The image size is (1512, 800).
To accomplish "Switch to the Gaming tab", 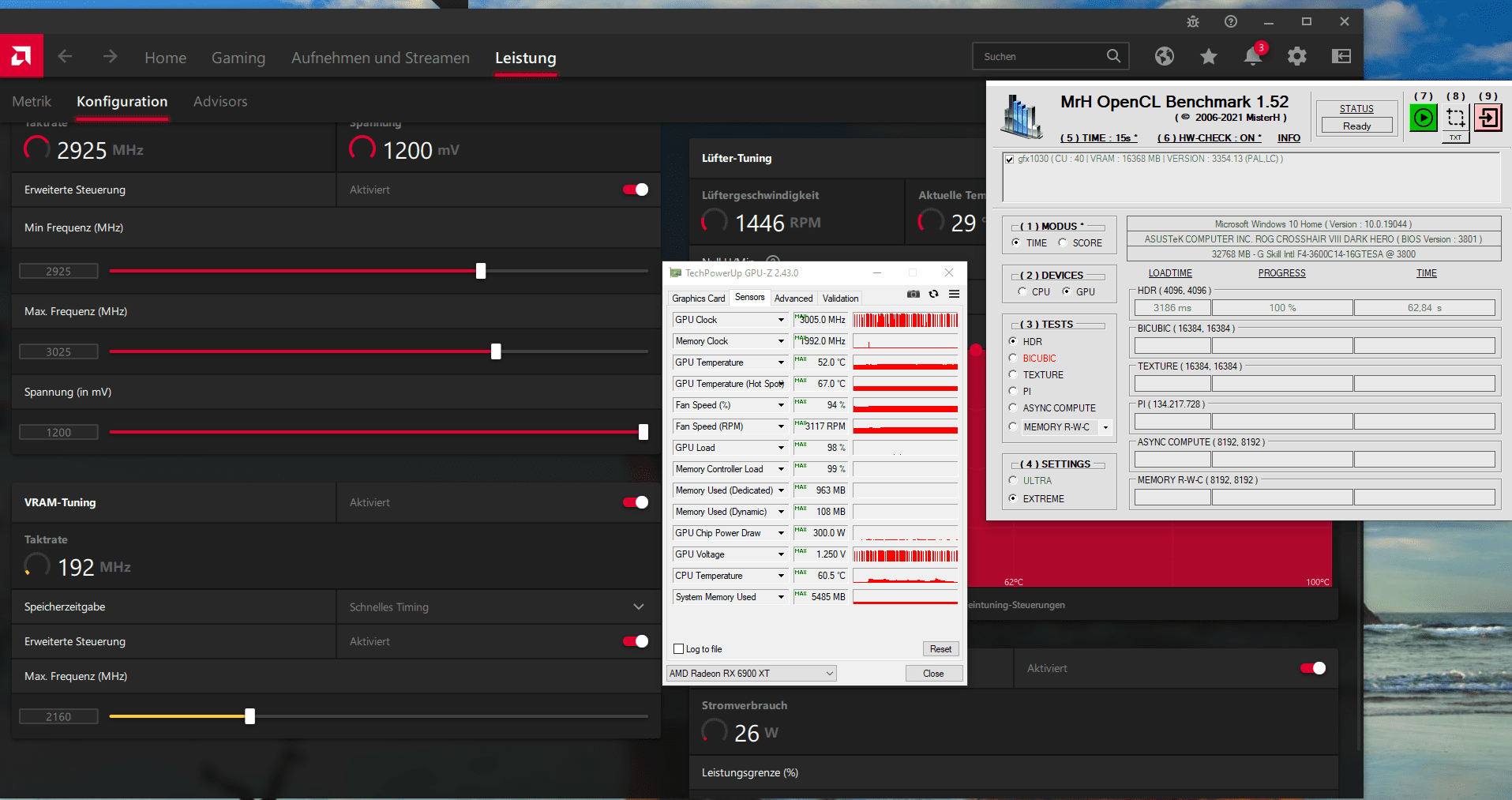I will (x=238, y=58).
